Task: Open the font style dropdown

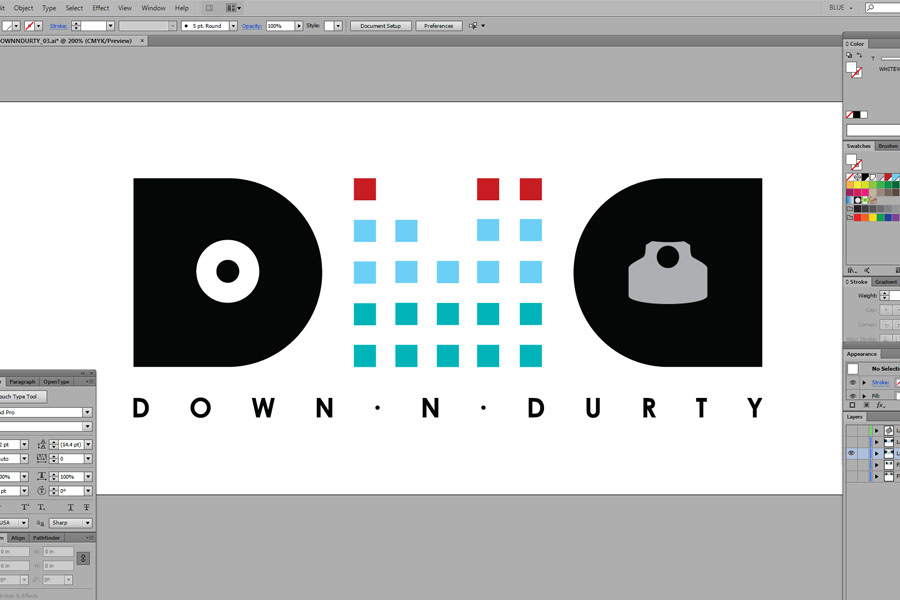Action: tap(87, 427)
